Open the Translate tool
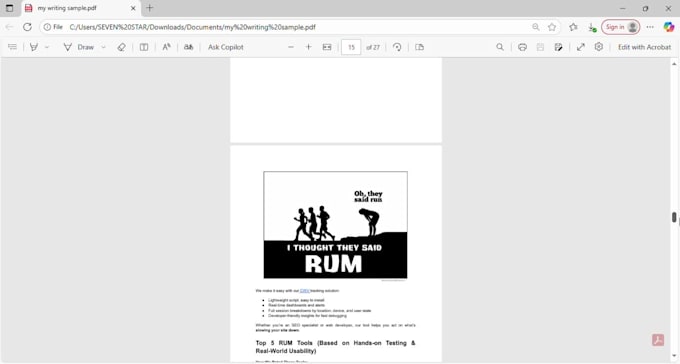The image size is (680, 364). click(188, 47)
